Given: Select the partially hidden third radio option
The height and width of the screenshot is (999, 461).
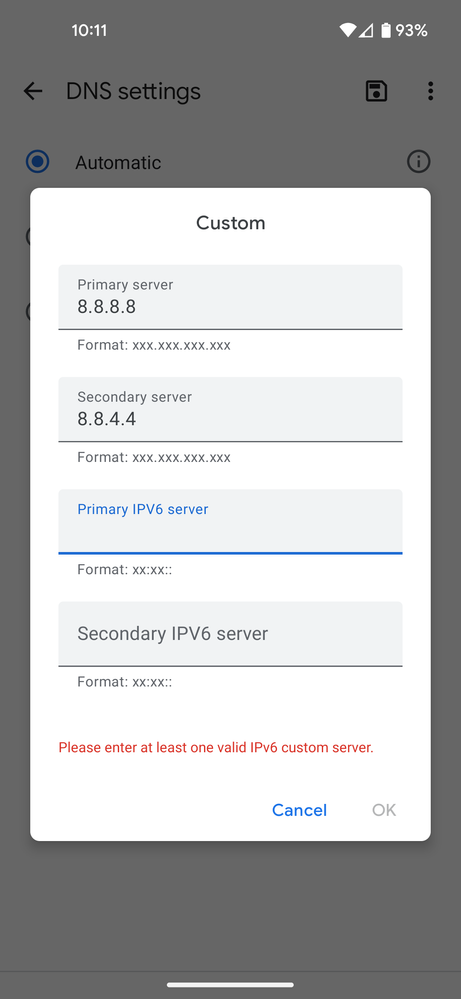Looking at the screenshot, I should click(x=28, y=312).
